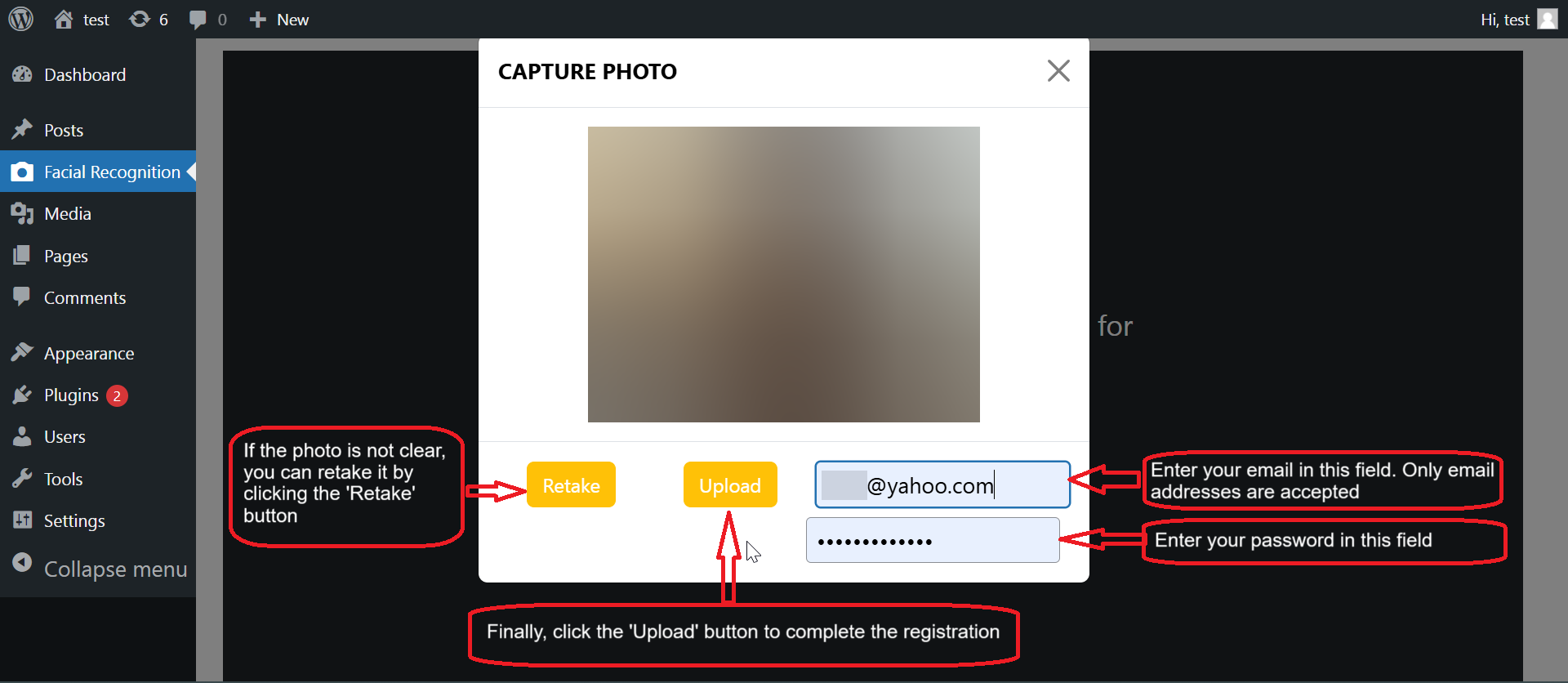Click the Dashboard gauge icon
The height and width of the screenshot is (683, 1568).
[x=22, y=74]
